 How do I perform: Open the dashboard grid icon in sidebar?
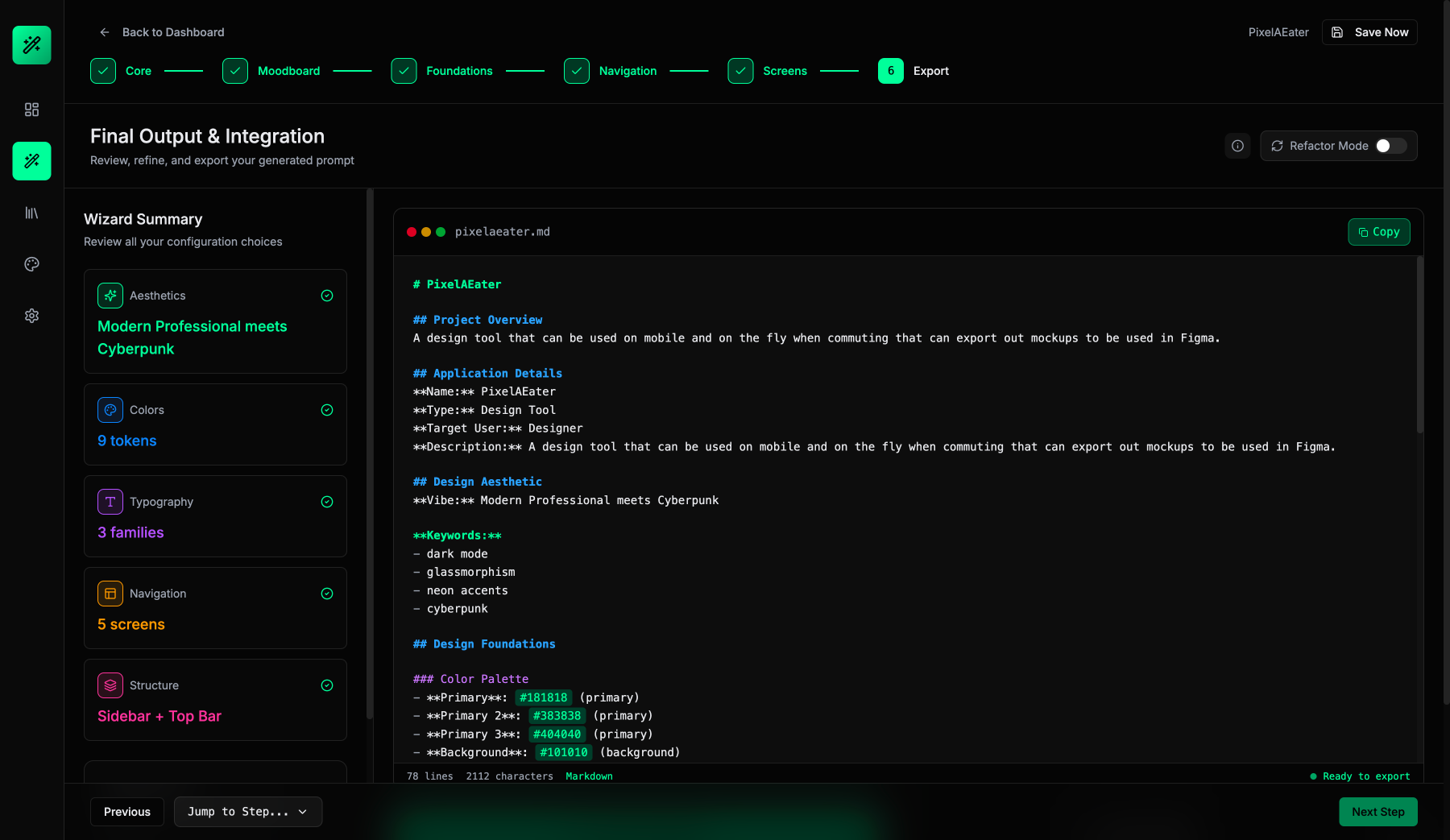coord(31,110)
